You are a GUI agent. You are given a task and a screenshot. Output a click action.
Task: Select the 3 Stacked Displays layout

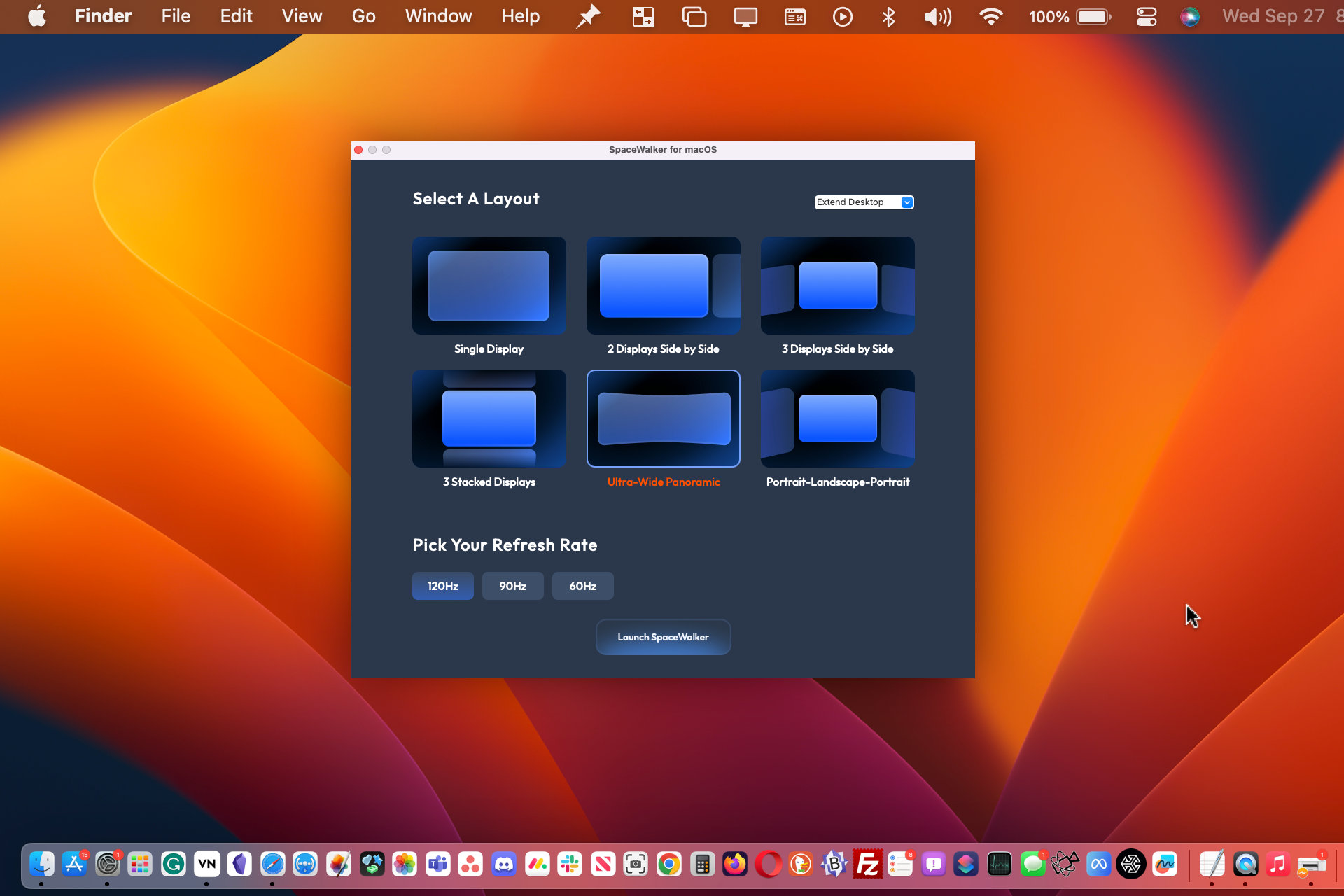(x=489, y=418)
